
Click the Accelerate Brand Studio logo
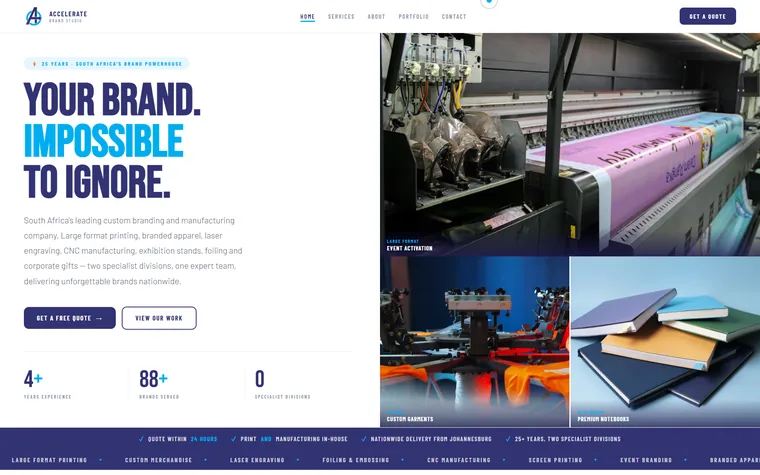pos(56,16)
